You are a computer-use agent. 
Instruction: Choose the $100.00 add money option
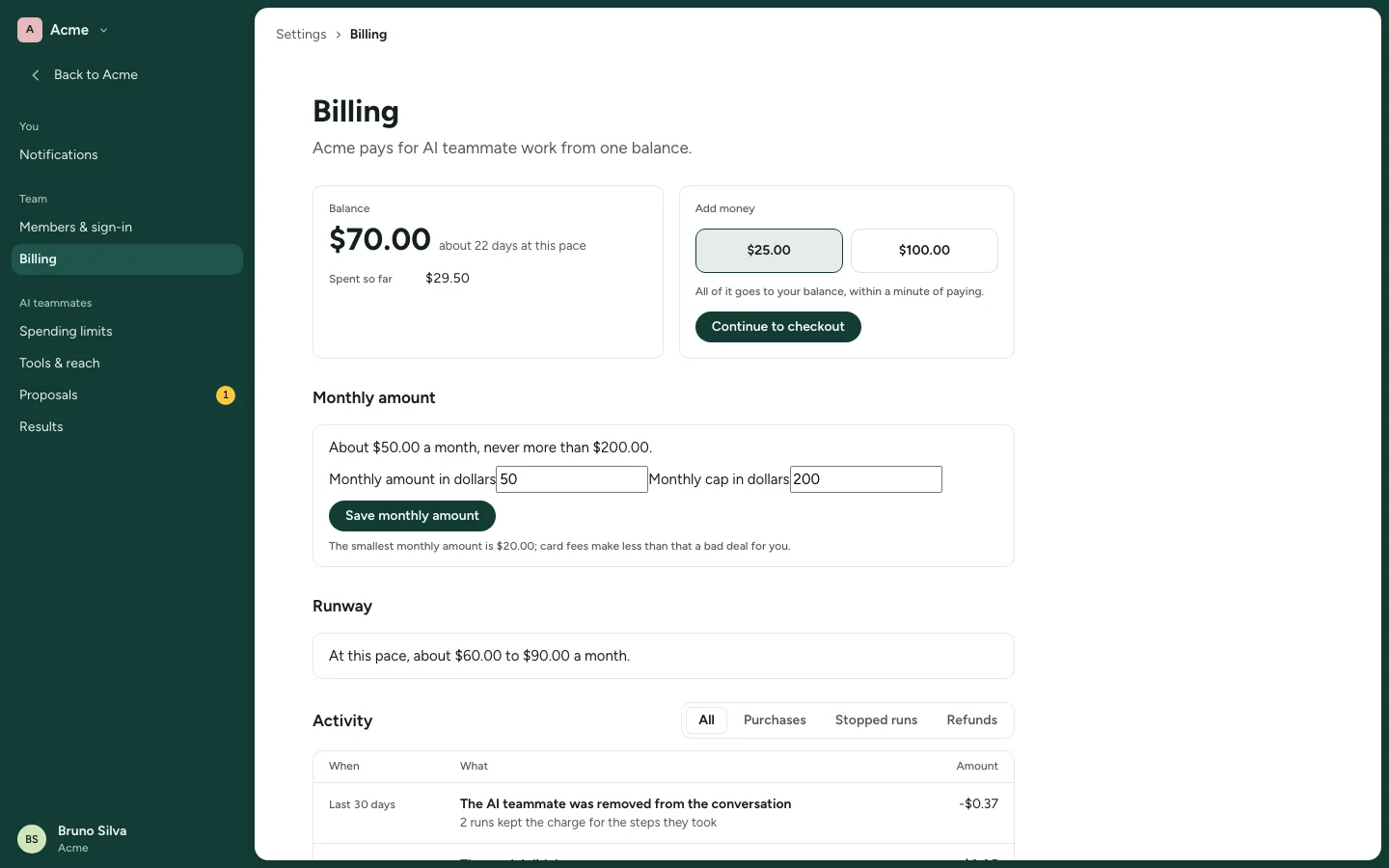click(x=924, y=251)
